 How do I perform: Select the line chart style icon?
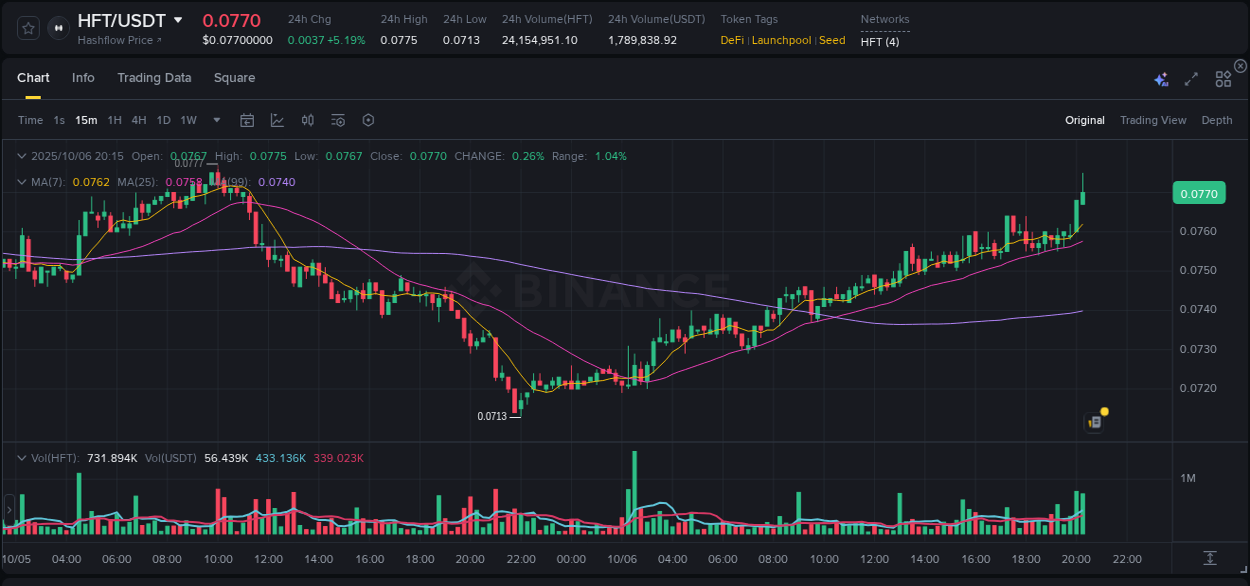[x=277, y=119]
